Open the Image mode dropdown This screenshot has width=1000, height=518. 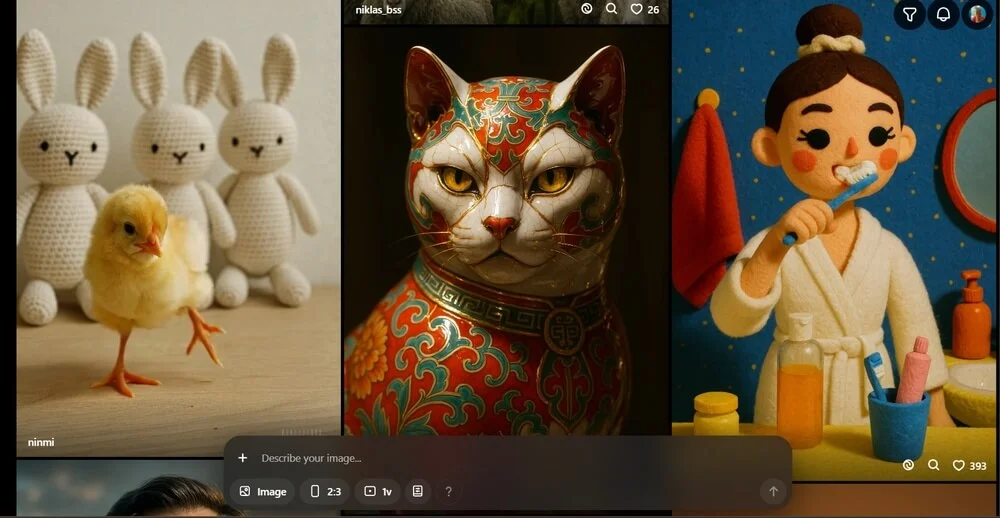coord(263,491)
